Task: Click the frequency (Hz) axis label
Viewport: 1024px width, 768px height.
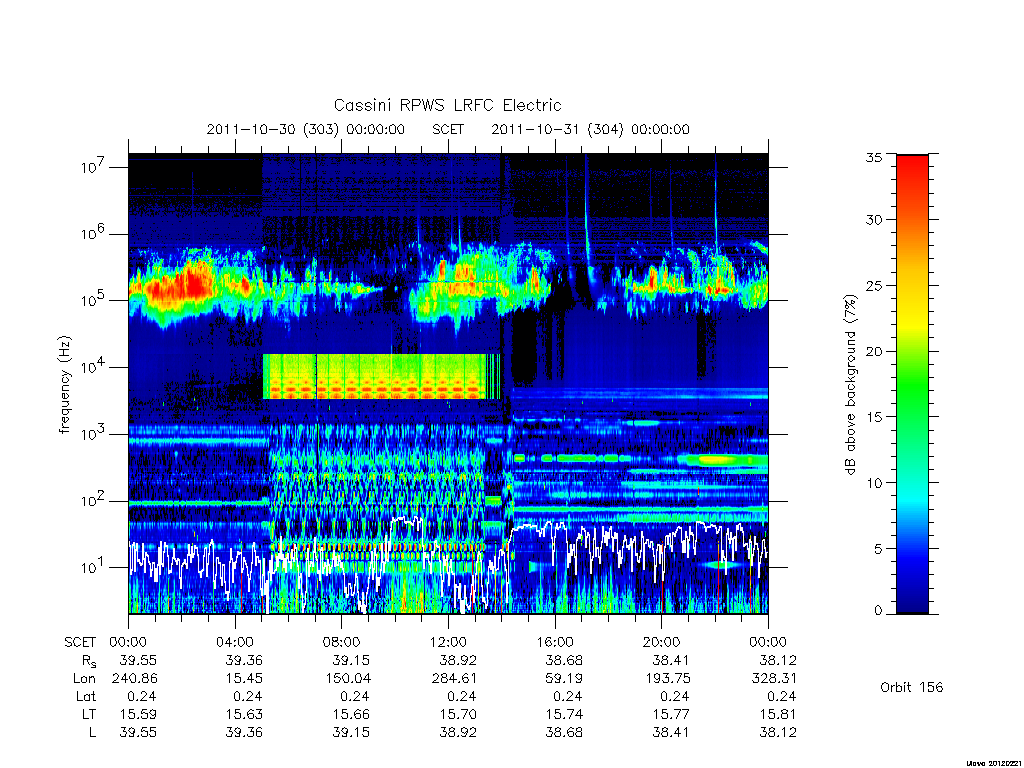Action: (64, 385)
